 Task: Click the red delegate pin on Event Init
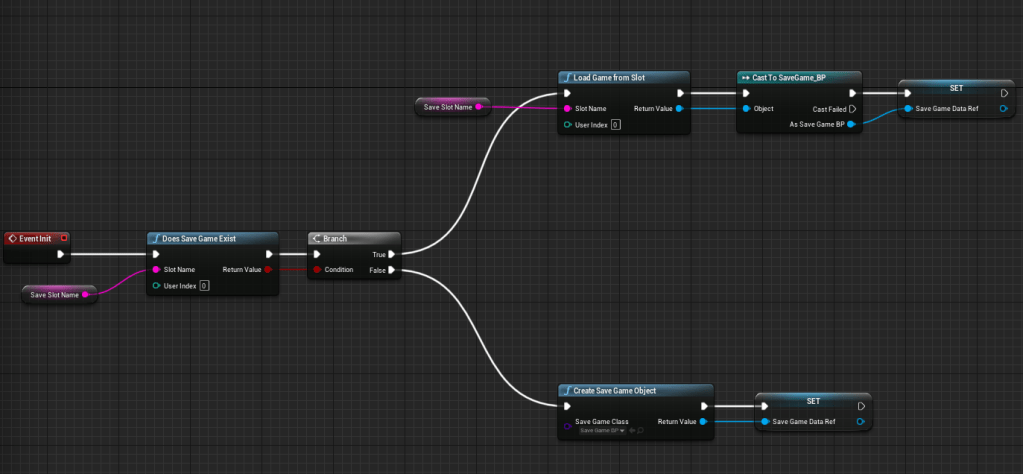[x=64, y=238]
